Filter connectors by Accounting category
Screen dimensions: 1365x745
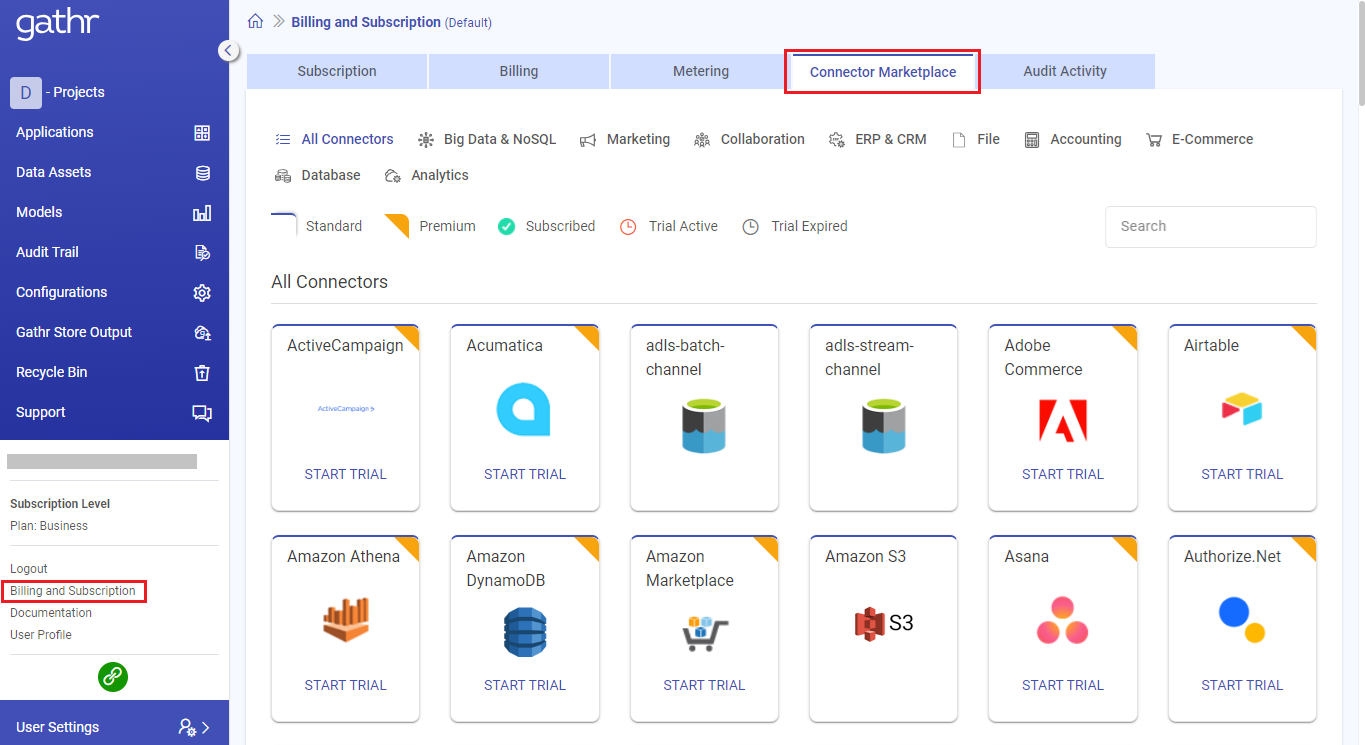[1073, 139]
